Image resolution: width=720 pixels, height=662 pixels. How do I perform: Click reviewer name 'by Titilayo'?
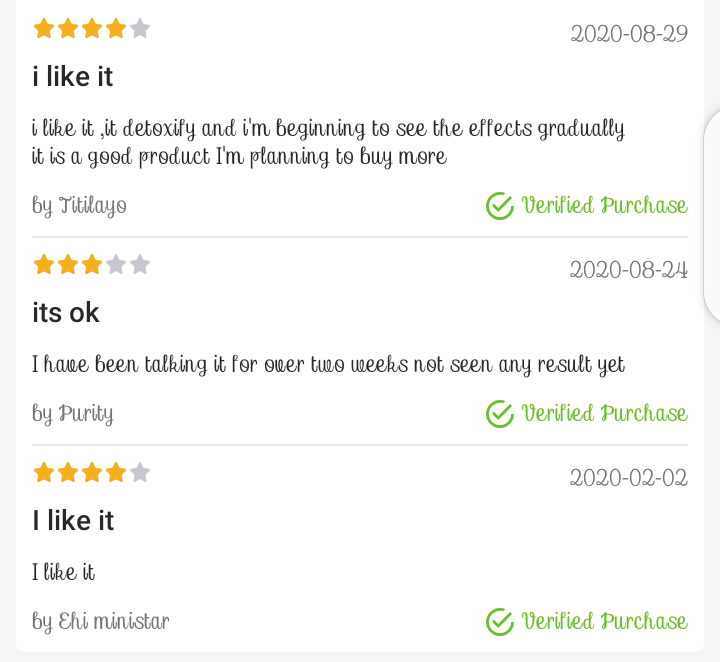[79, 206]
